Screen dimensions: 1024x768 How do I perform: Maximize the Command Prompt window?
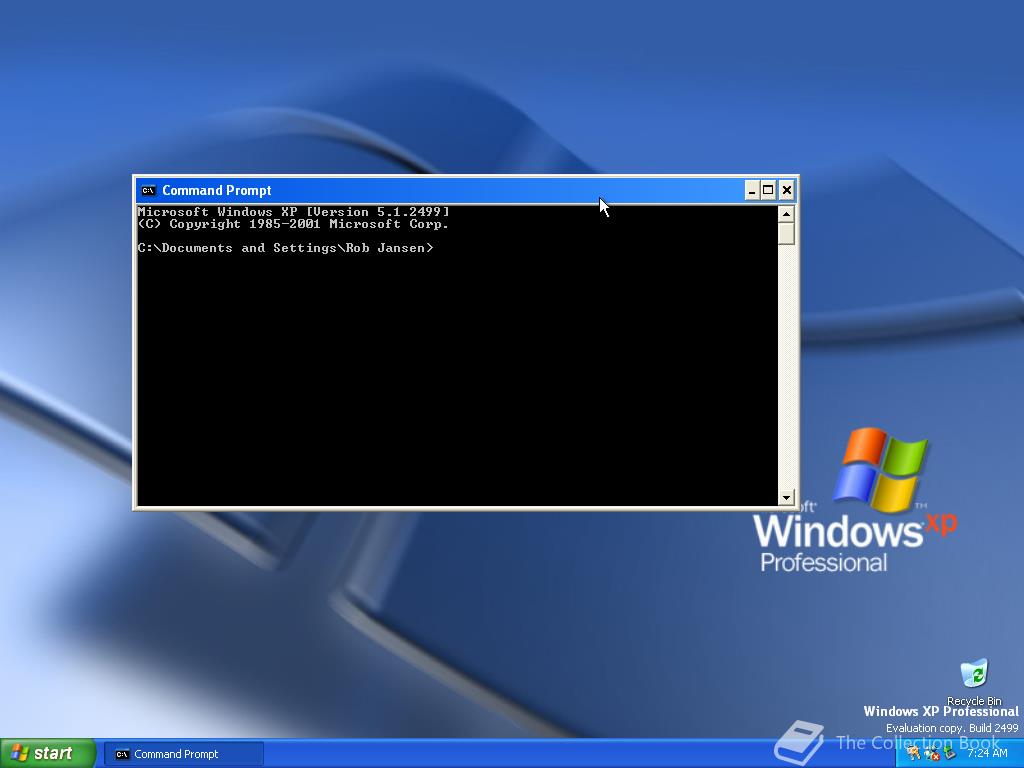pyautogui.click(x=769, y=190)
